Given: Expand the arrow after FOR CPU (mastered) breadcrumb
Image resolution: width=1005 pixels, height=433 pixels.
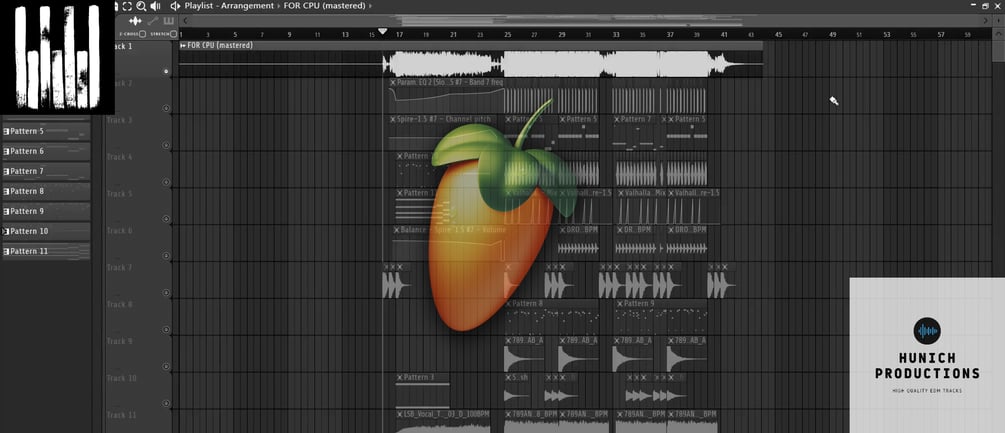Looking at the screenshot, I should [x=370, y=6].
